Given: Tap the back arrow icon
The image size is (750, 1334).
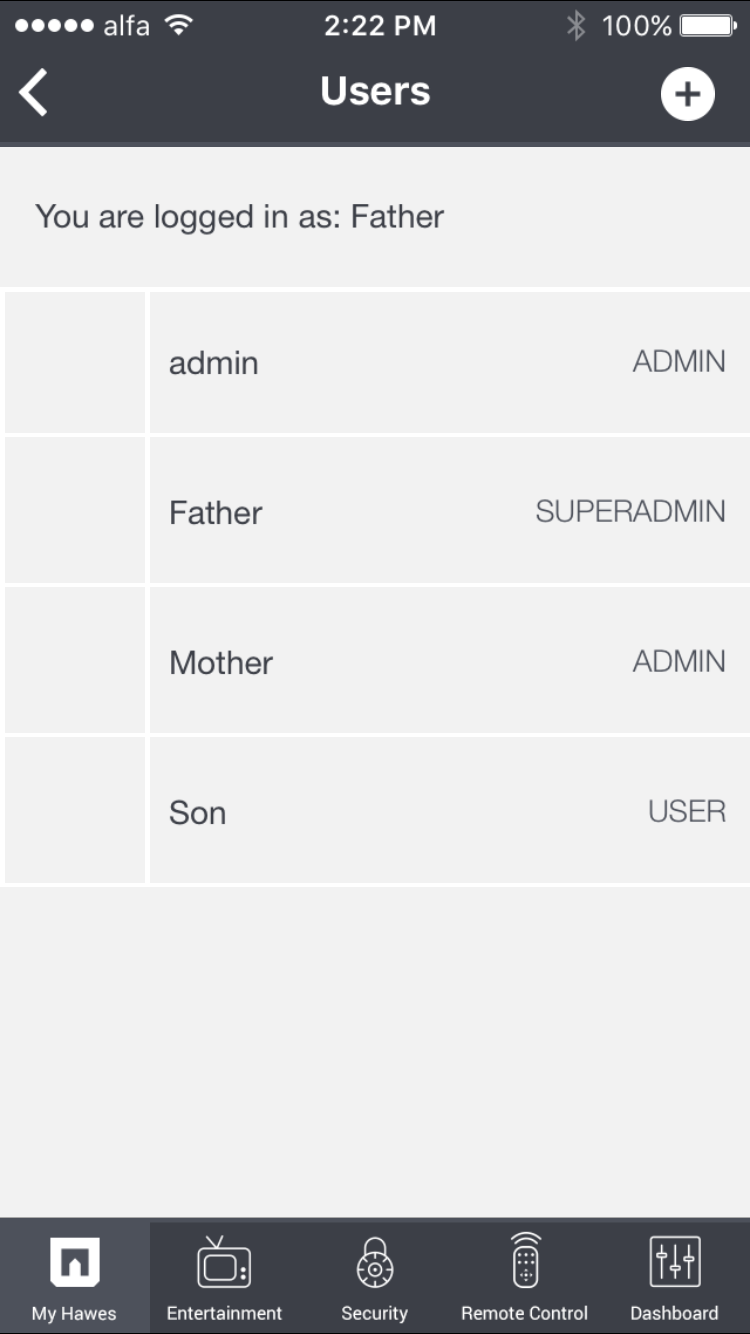Looking at the screenshot, I should 33,93.
